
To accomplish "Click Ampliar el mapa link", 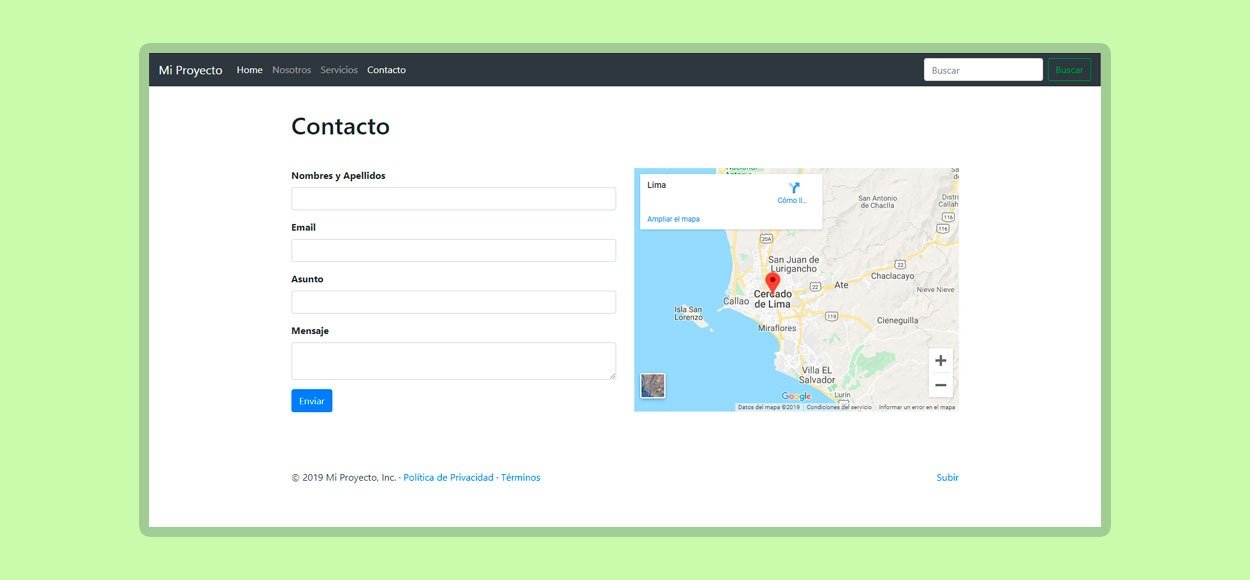I will coord(673,219).
